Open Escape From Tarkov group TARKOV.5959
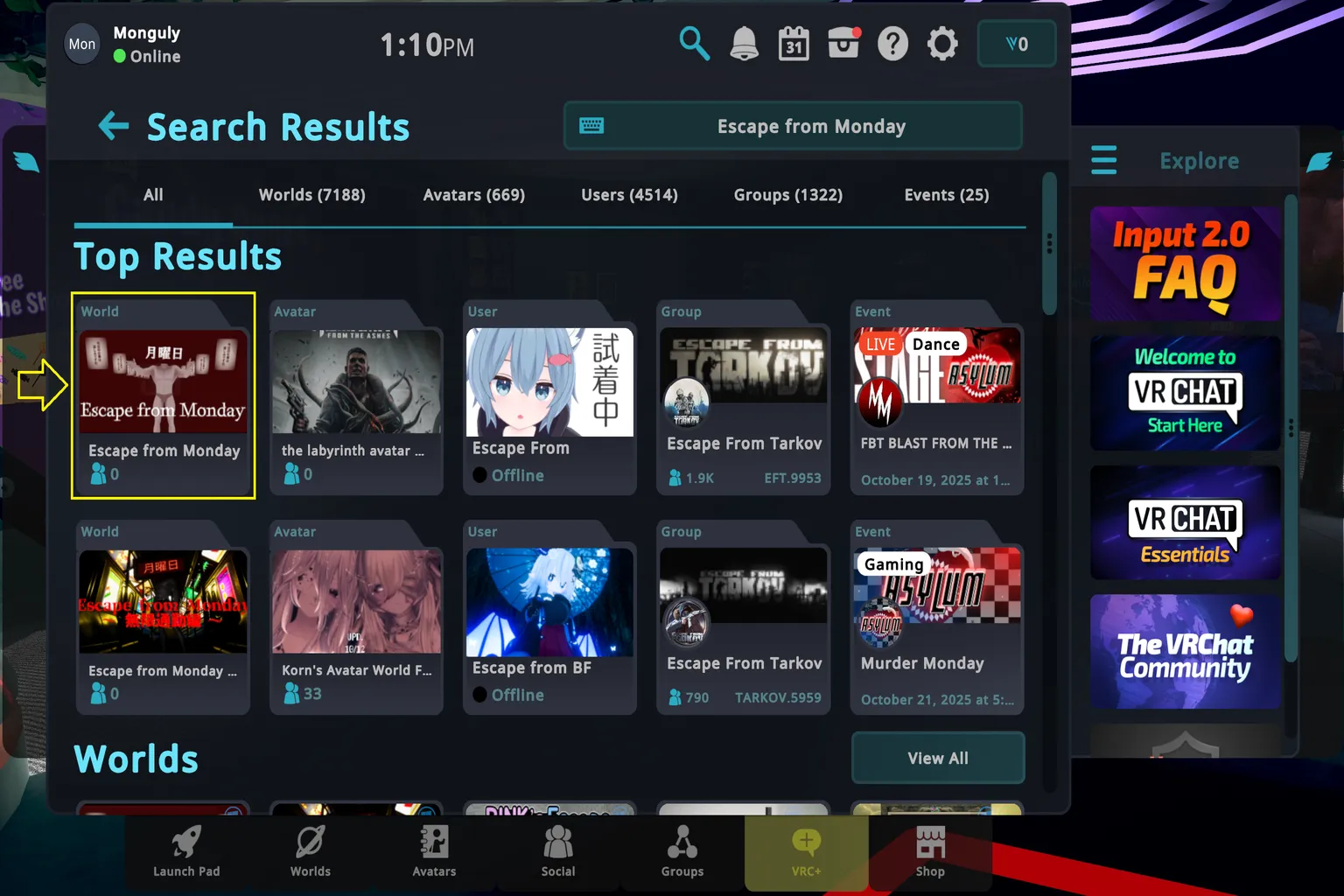 744,617
